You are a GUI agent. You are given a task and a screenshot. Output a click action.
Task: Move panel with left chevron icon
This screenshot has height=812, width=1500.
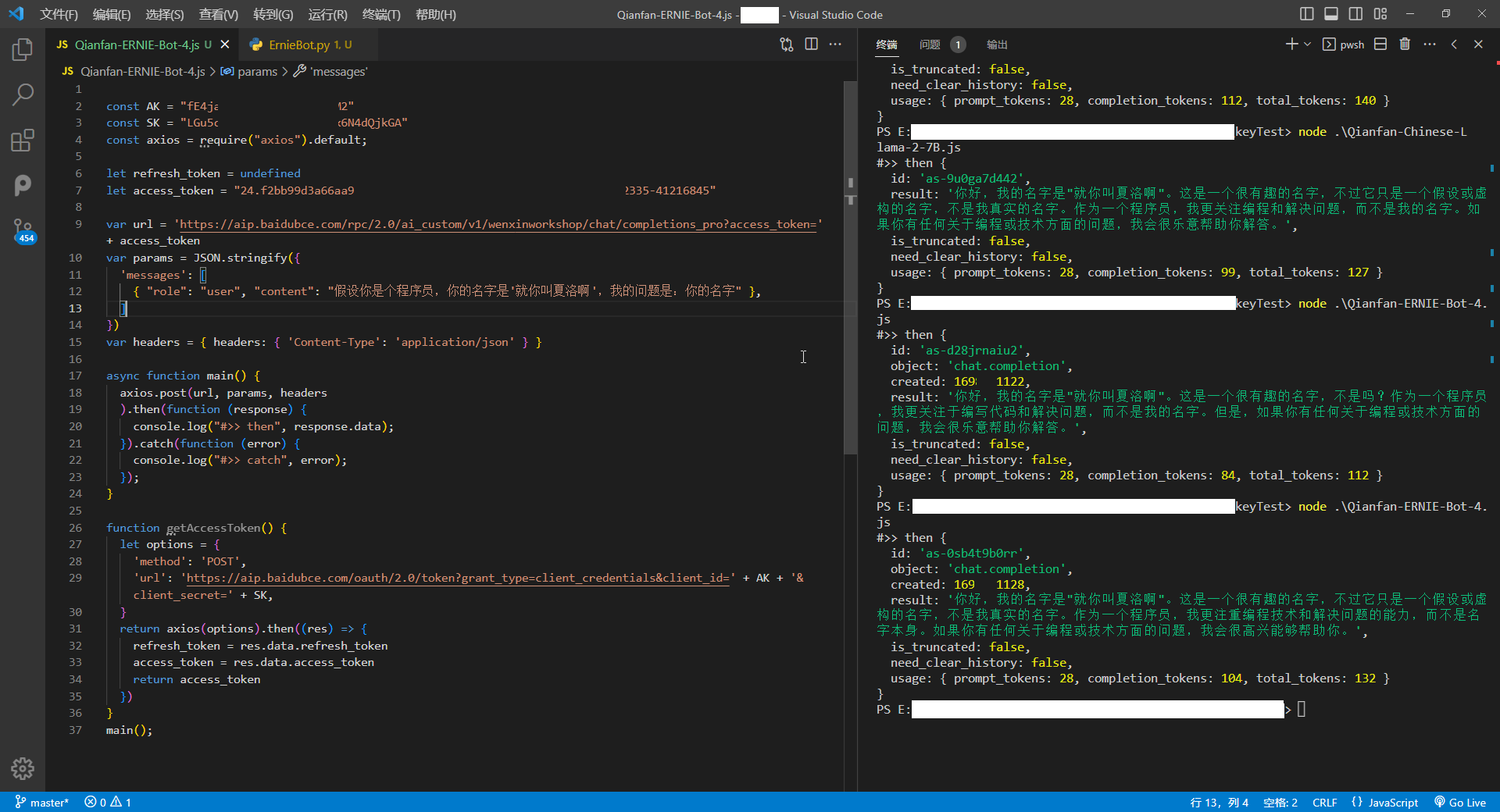(x=1454, y=45)
